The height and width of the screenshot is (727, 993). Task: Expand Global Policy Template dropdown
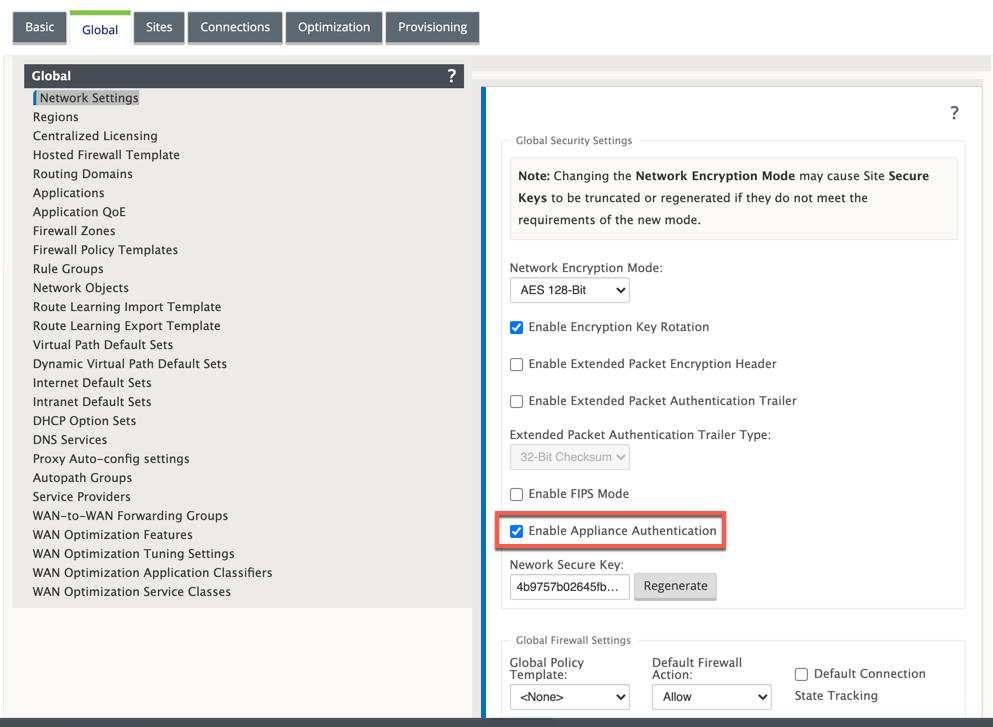pyautogui.click(x=570, y=697)
